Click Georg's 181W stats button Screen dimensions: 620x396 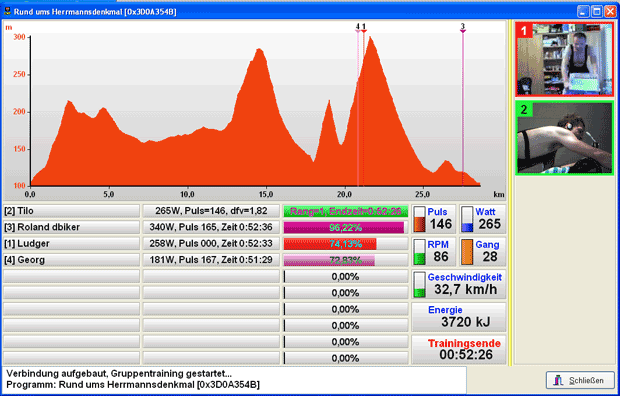coord(211,260)
